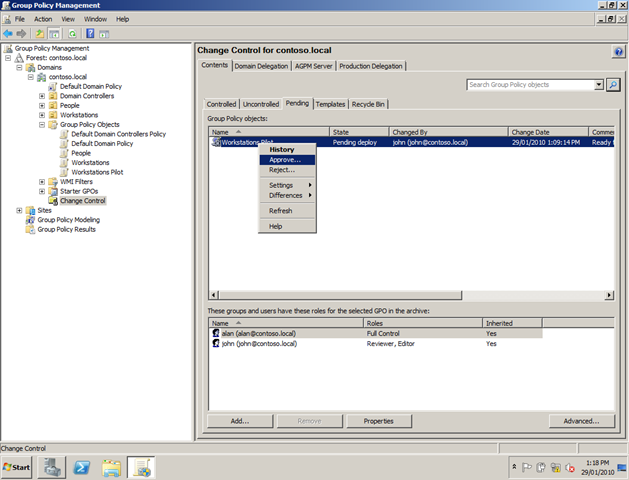Expand the WMI Filters node
This screenshot has width=629, height=480.
click(x=42, y=182)
